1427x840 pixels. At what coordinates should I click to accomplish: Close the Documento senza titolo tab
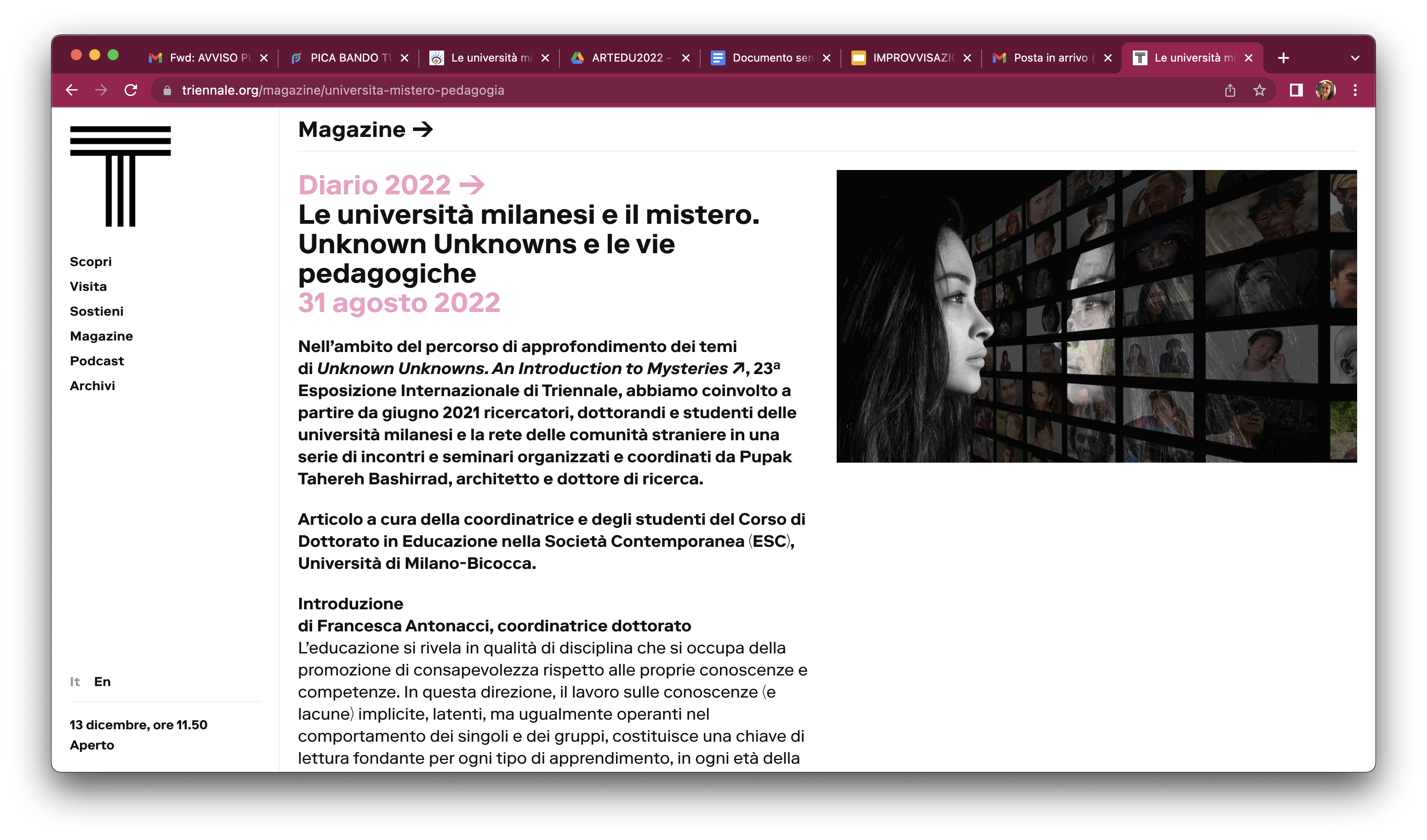coord(826,58)
